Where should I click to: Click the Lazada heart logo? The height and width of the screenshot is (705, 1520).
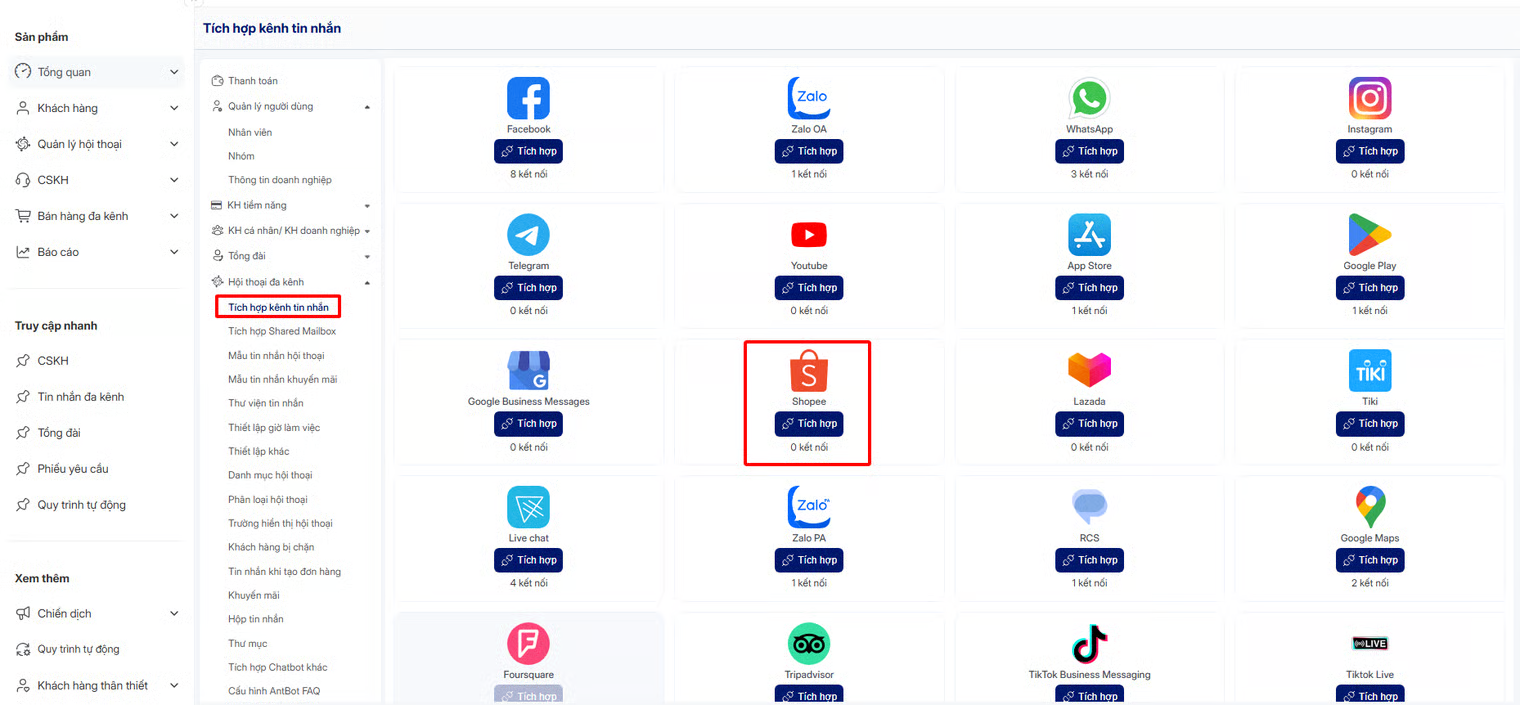pyautogui.click(x=1089, y=371)
